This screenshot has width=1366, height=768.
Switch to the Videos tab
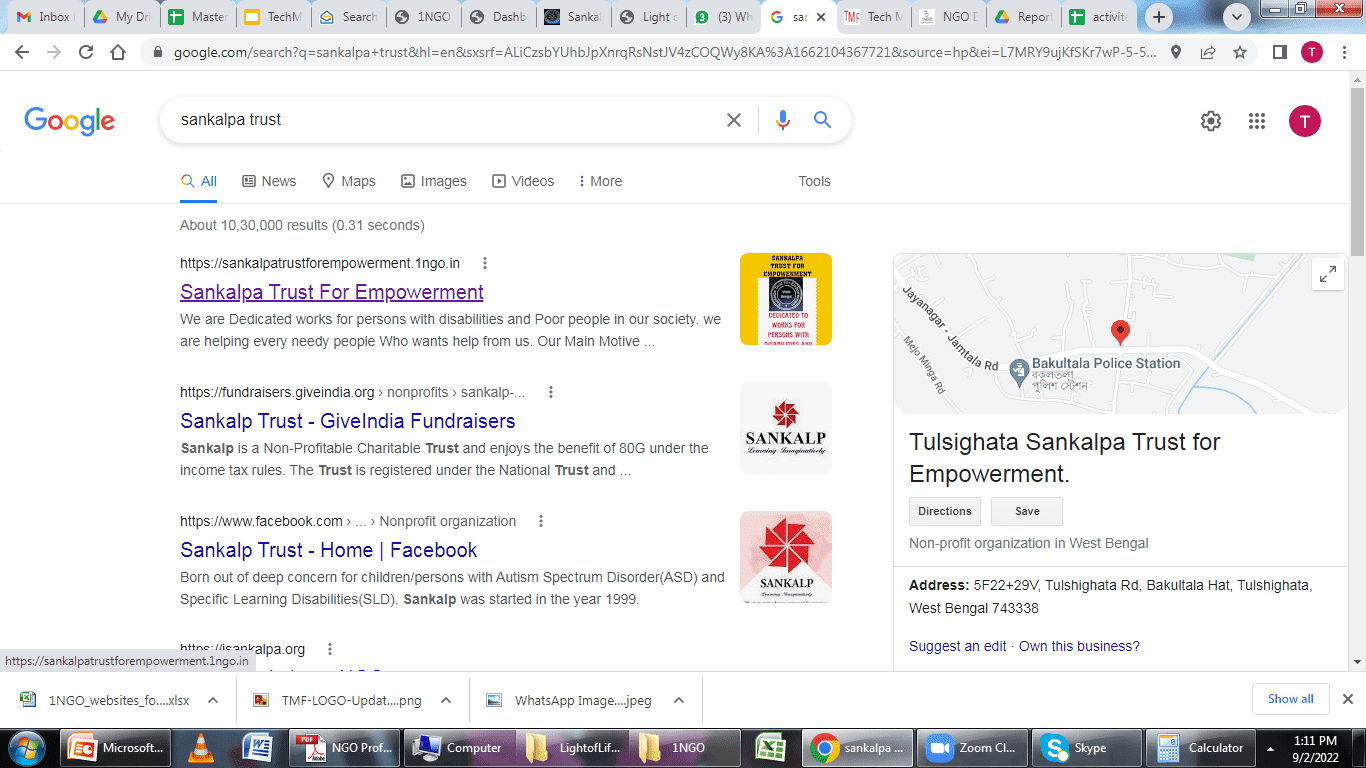point(523,181)
